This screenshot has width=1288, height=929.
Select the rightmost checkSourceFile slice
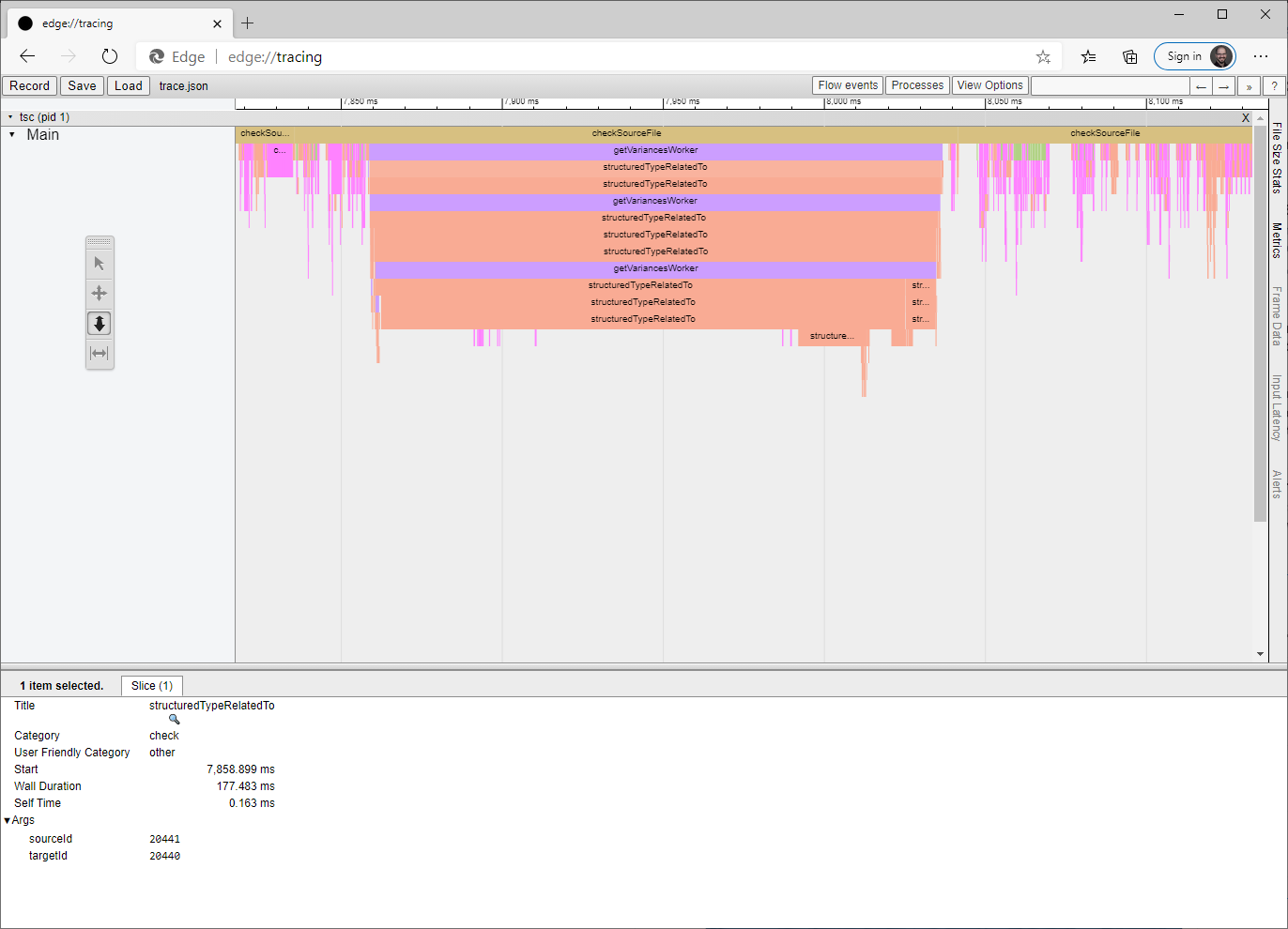(1105, 133)
